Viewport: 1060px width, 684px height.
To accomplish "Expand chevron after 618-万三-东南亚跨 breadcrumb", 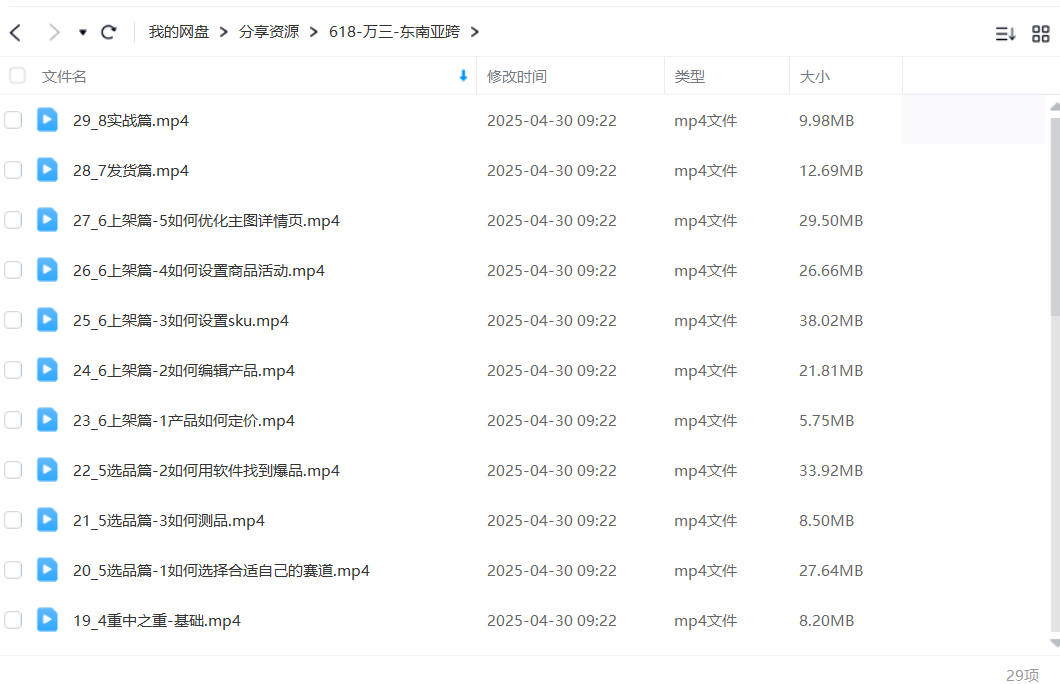I will [475, 32].
